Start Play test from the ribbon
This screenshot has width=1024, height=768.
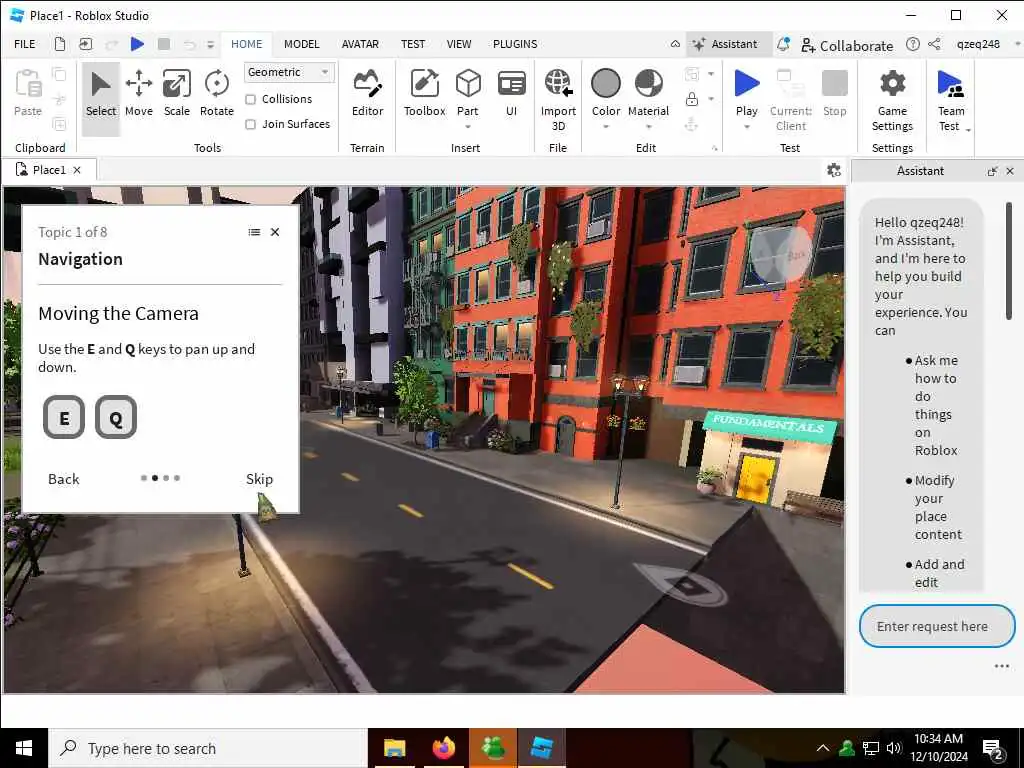click(x=746, y=91)
